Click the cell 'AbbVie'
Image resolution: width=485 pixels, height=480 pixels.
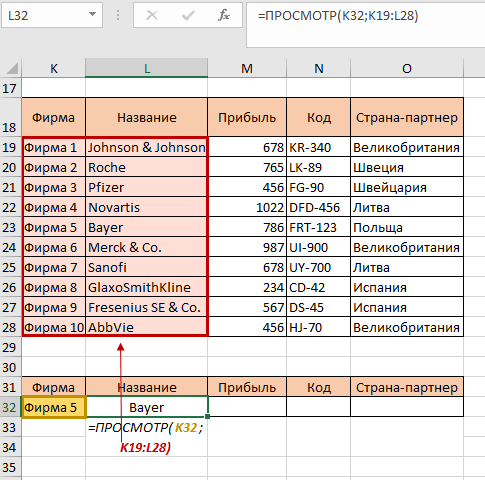coord(147,327)
